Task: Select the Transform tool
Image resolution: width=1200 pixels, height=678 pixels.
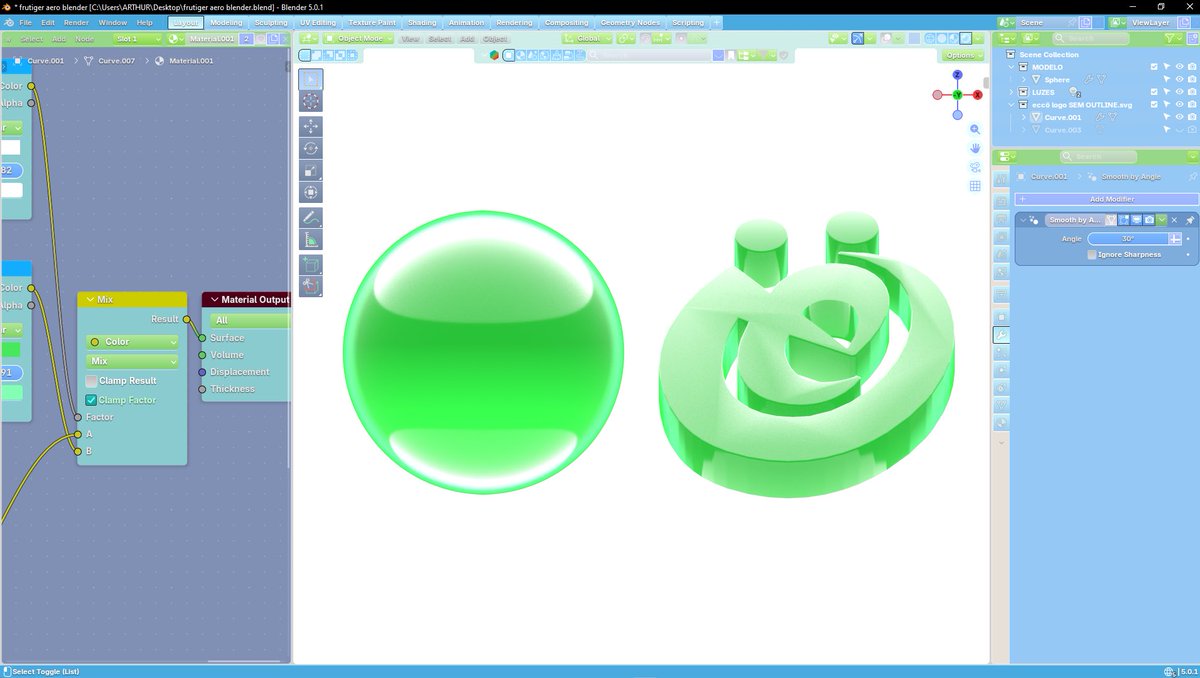Action: [311, 193]
